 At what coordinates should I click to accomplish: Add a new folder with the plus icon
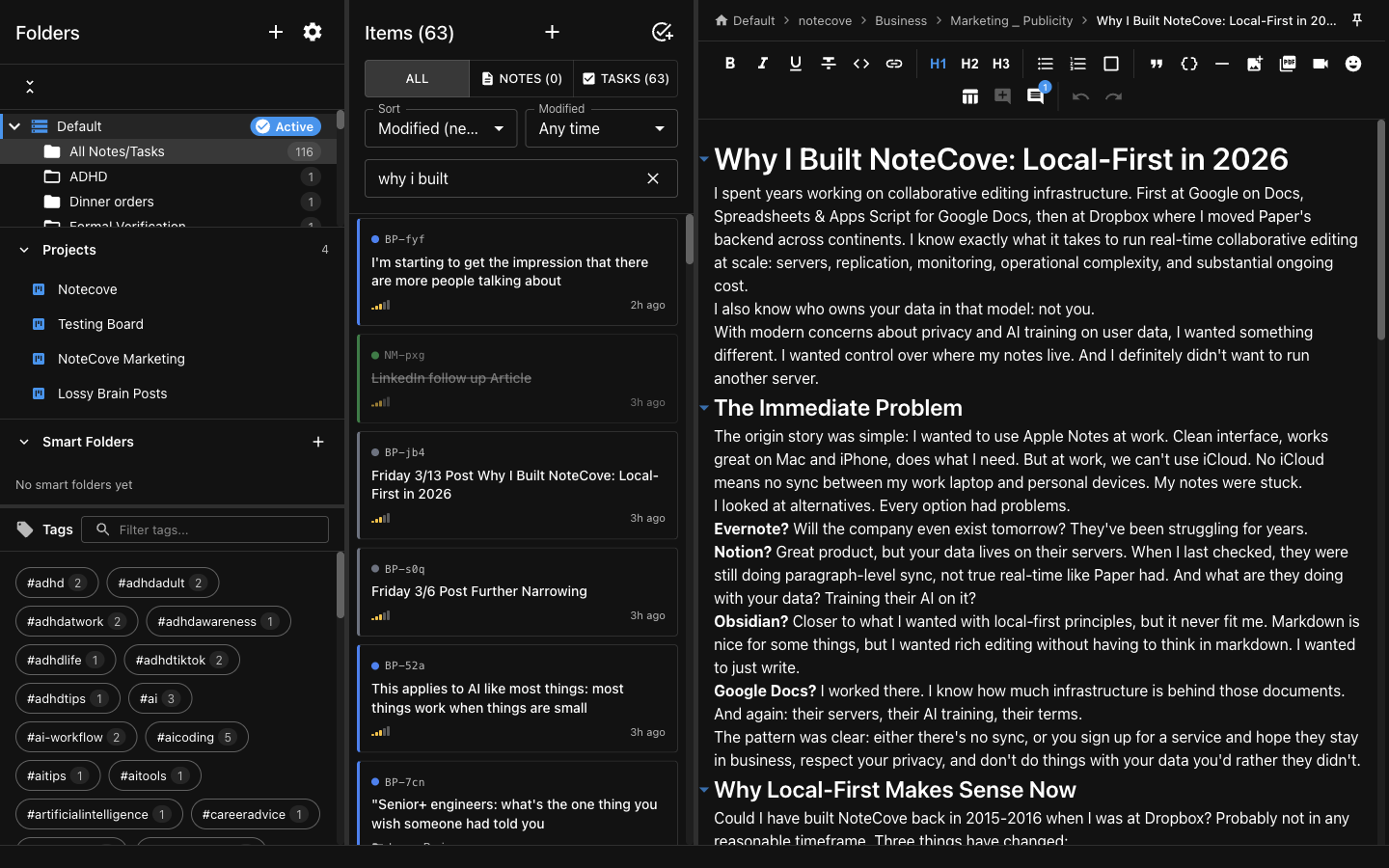coord(276,32)
